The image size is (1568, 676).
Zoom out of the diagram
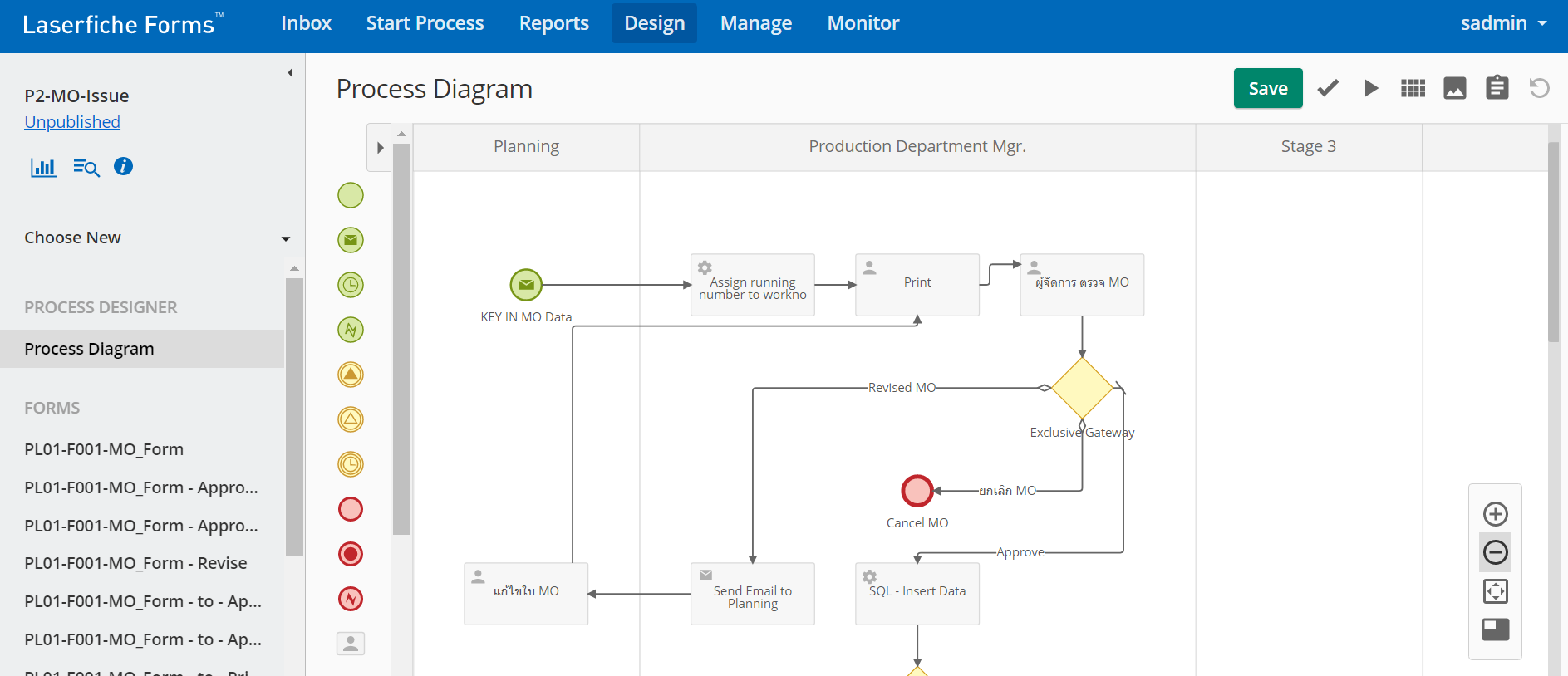tap(1496, 552)
